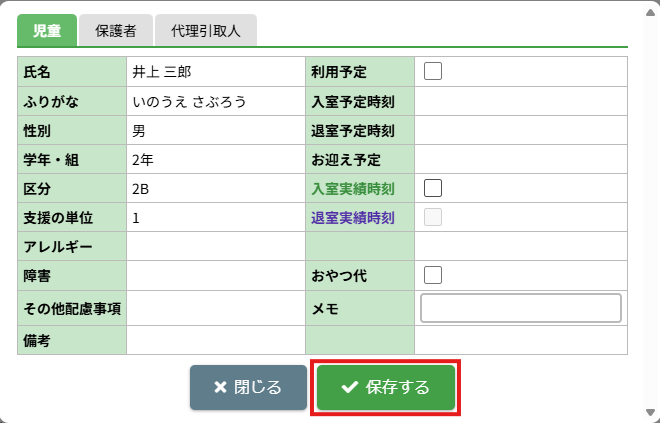Toggle the おやつ代 checkbox
660x423 pixels.
pos(433,275)
